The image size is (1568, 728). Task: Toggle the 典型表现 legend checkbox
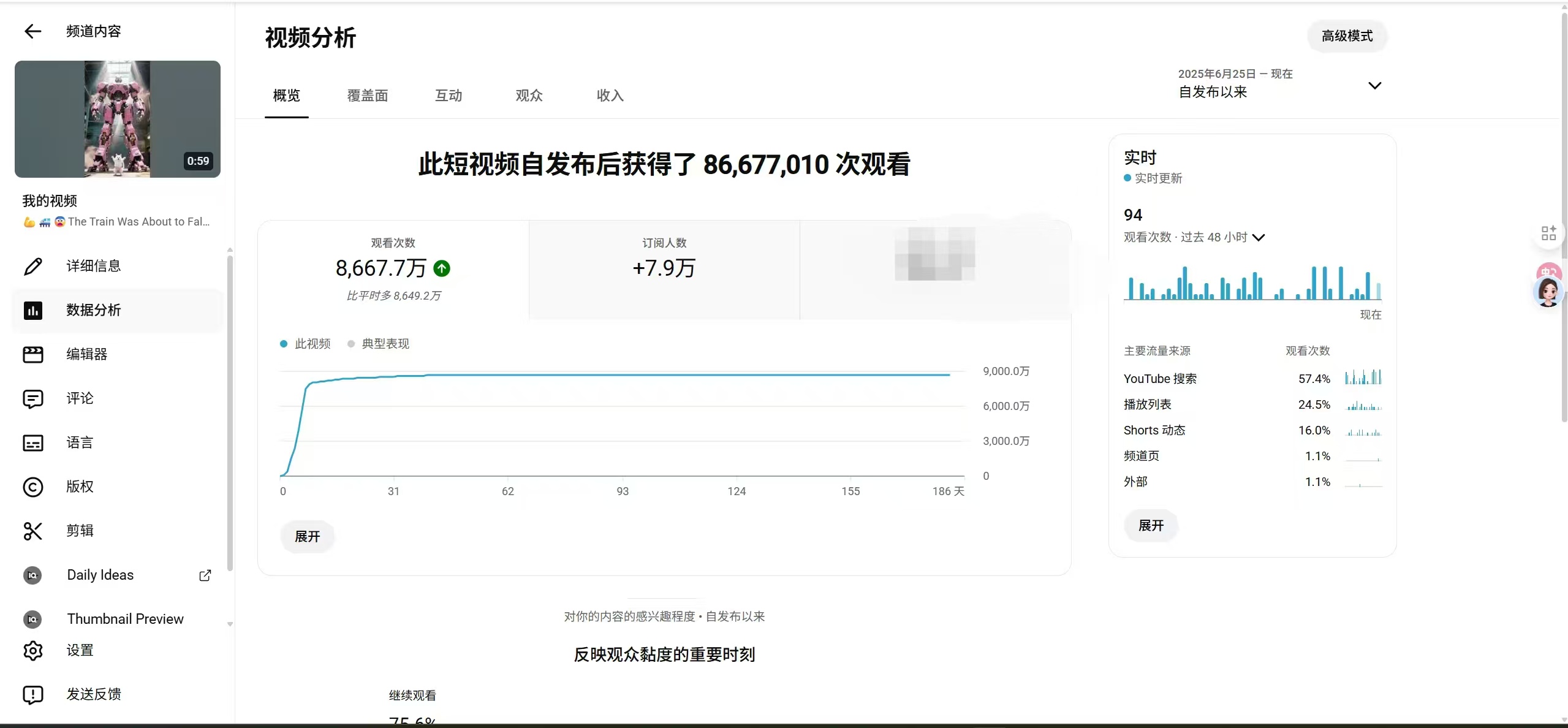click(x=350, y=344)
